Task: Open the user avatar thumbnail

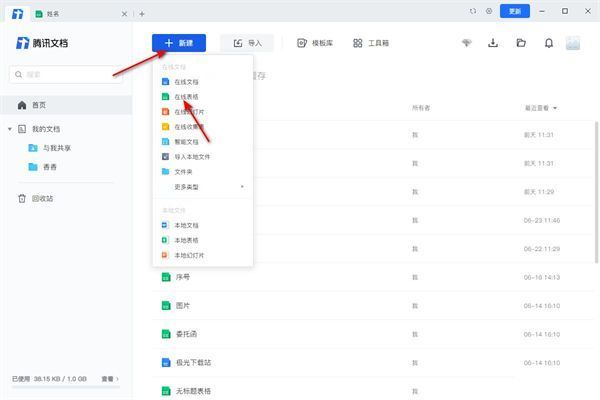Action: pos(573,43)
